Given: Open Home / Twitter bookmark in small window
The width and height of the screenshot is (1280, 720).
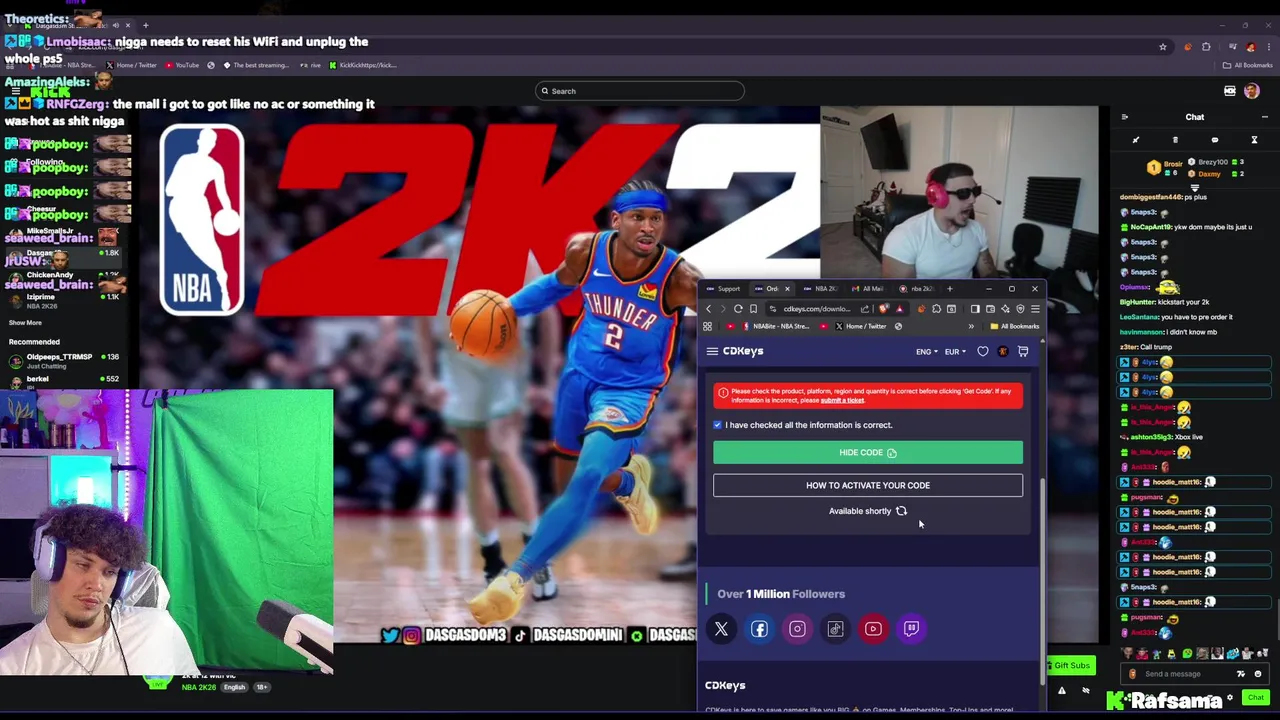Looking at the screenshot, I should click(x=861, y=326).
